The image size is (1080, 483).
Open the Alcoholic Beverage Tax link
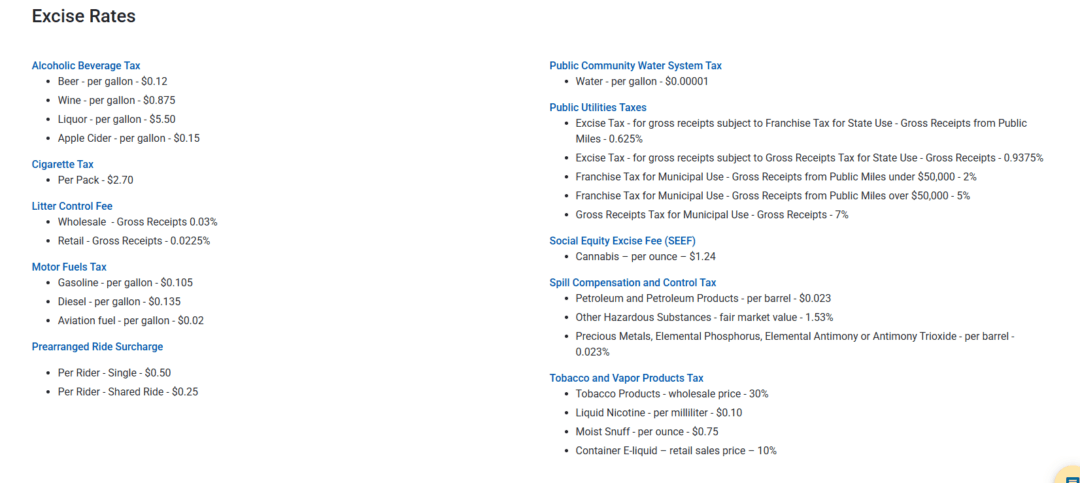pyautogui.click(x=86, y=65)
